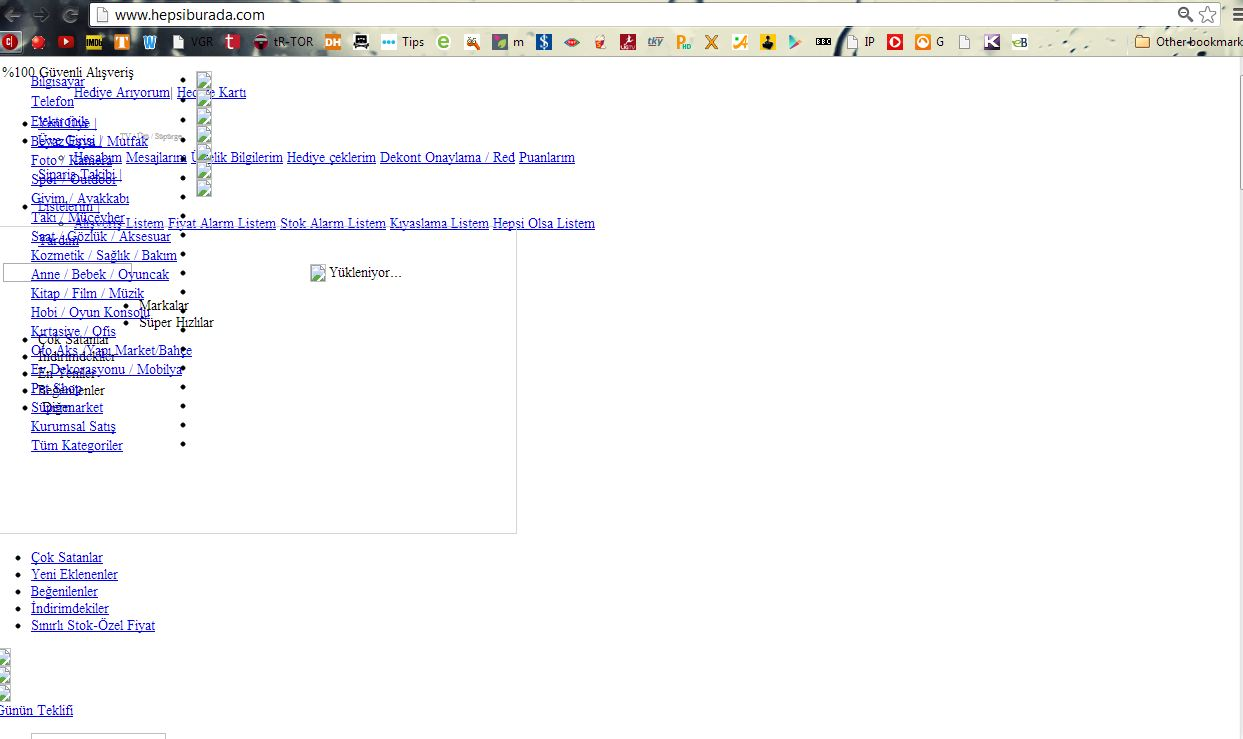
Task: Open the orange T bookmark icon
Action: point(122,42)
